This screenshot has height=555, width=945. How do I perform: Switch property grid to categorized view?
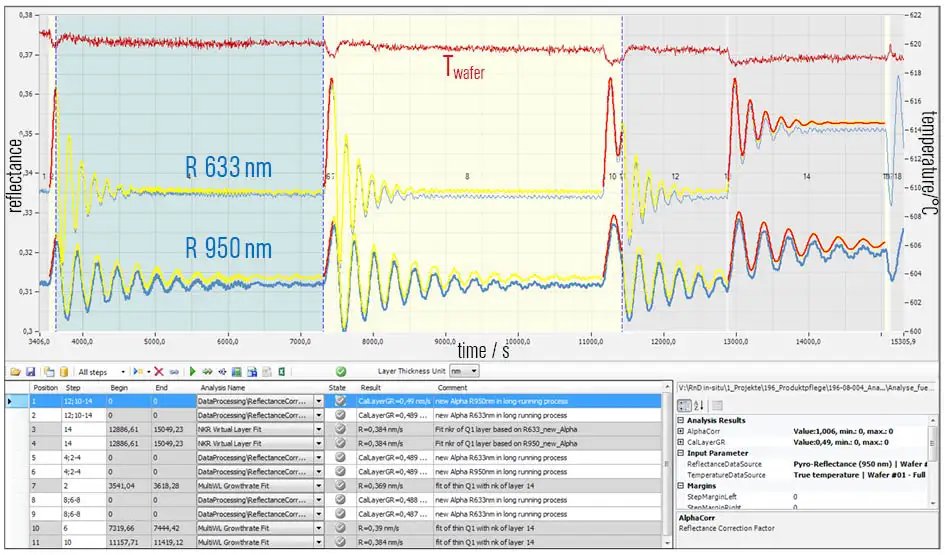[x=684, y=406]
